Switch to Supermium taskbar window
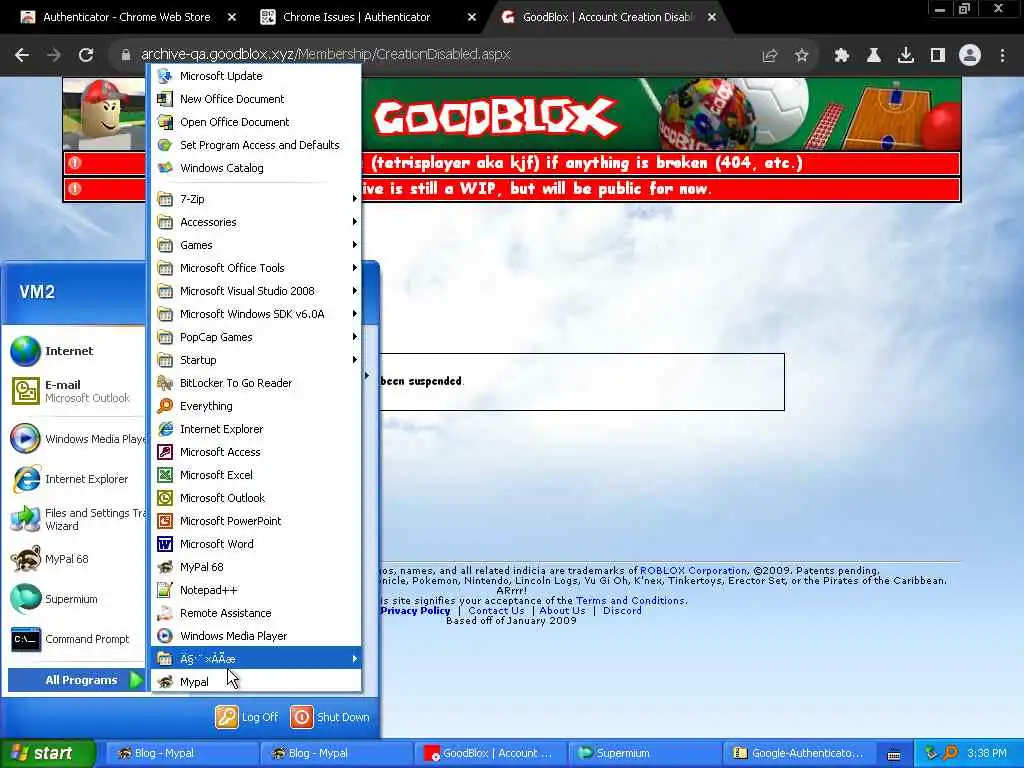Image resolution: width=1024 pixels, height=768 pixels. tap(645, 753)
